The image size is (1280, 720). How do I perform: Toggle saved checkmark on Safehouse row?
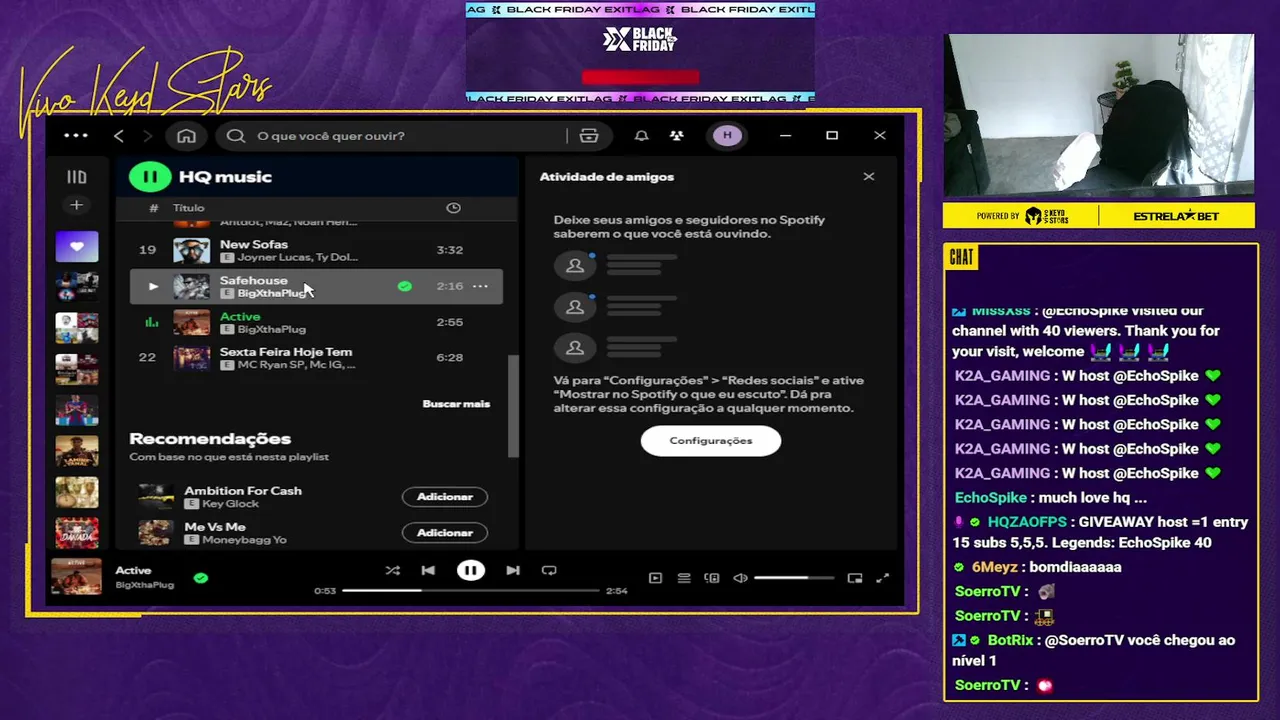[x=404, y=286]
